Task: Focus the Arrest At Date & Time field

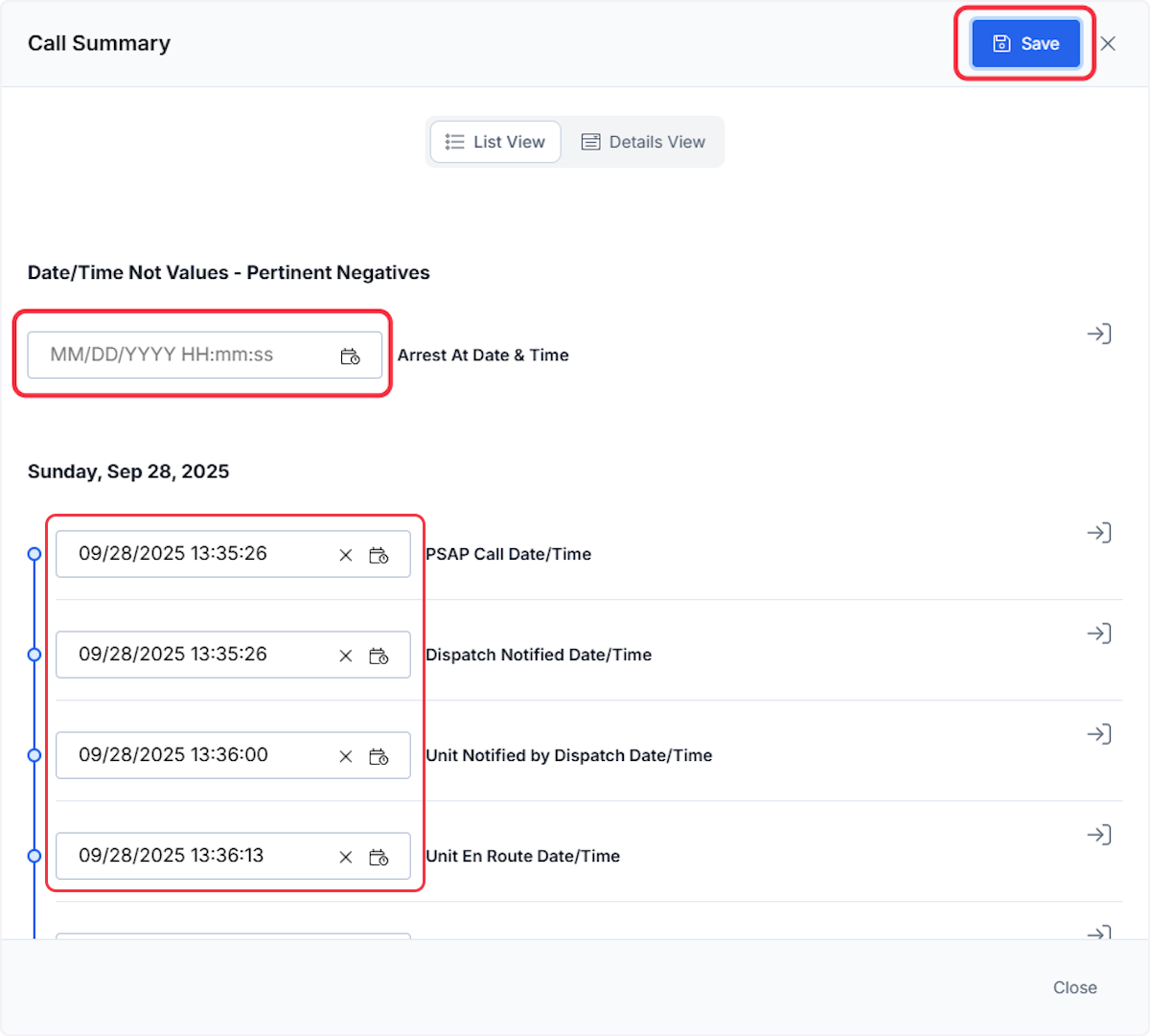Action: [x=204, y=355]
